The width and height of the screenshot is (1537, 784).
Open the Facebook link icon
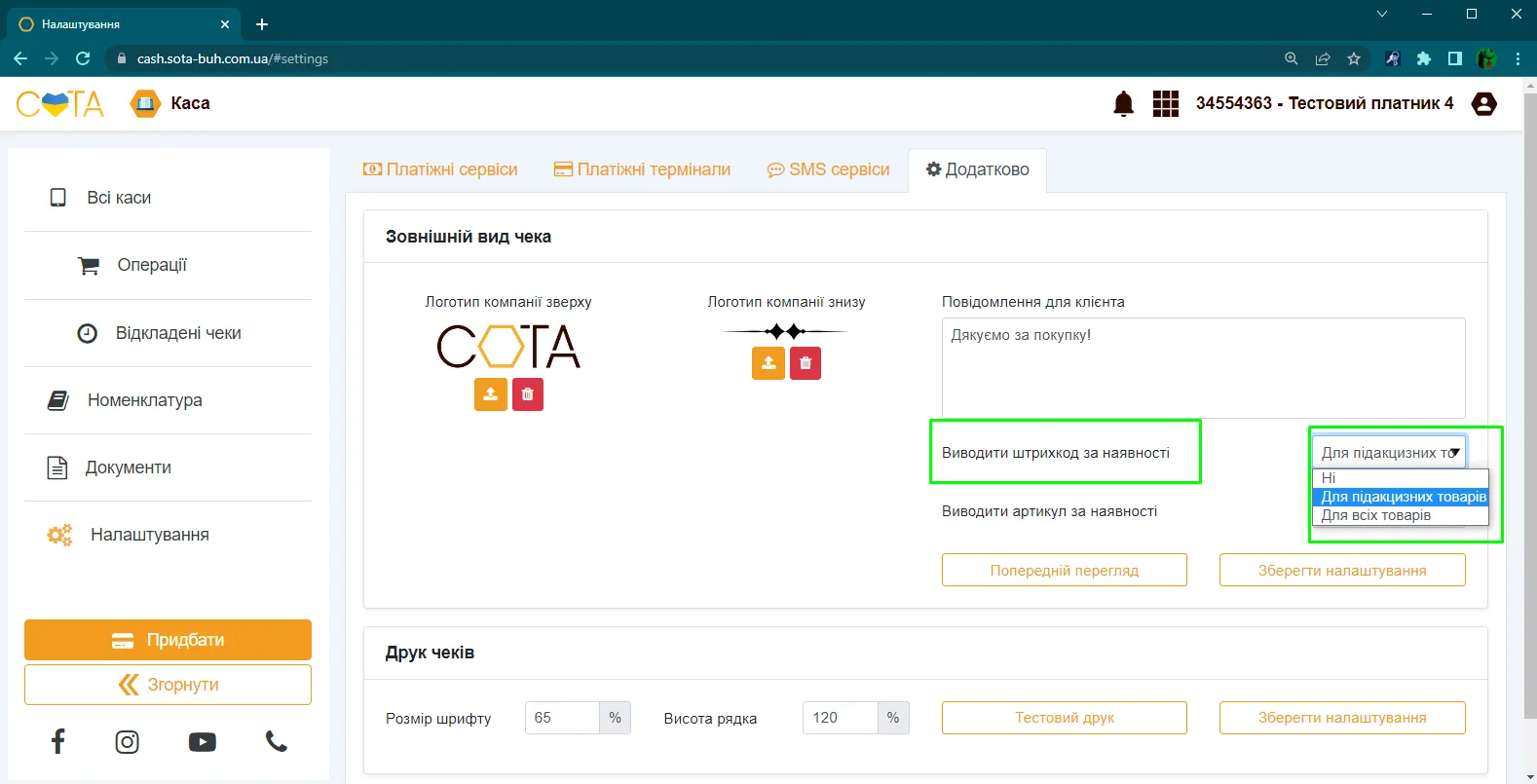(x=58, y=742)
